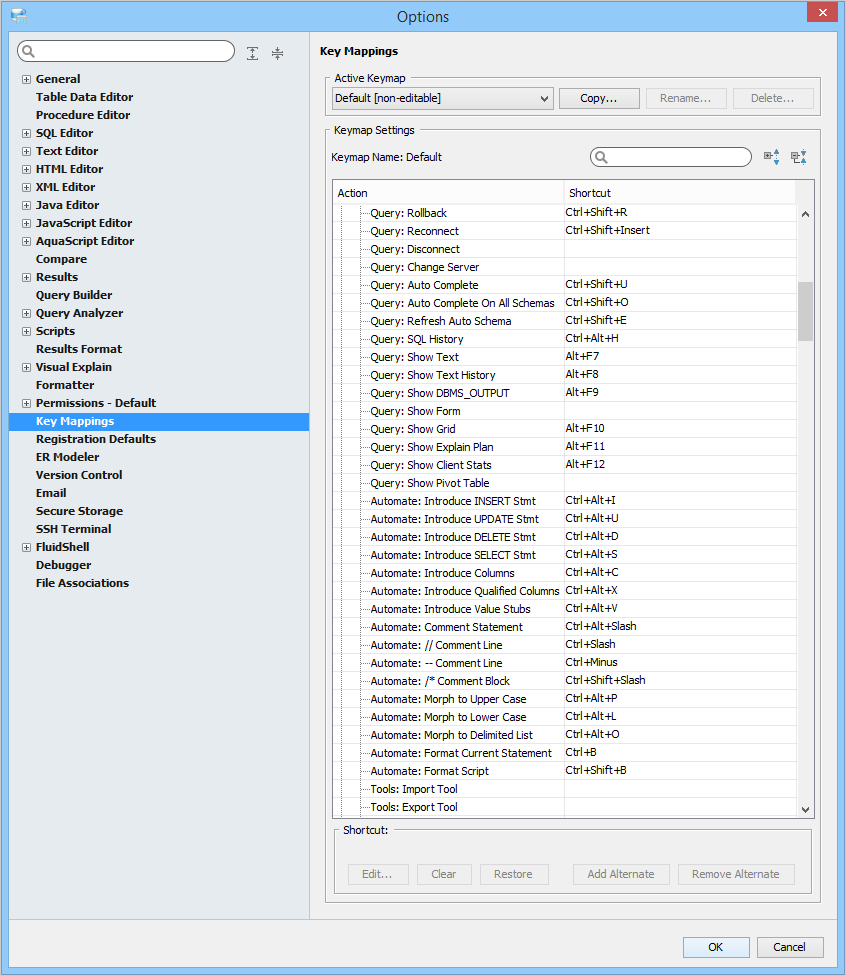Expand the AquaScript Editor node
Viewport: 846px width, 976px height.
click(26, 242)
